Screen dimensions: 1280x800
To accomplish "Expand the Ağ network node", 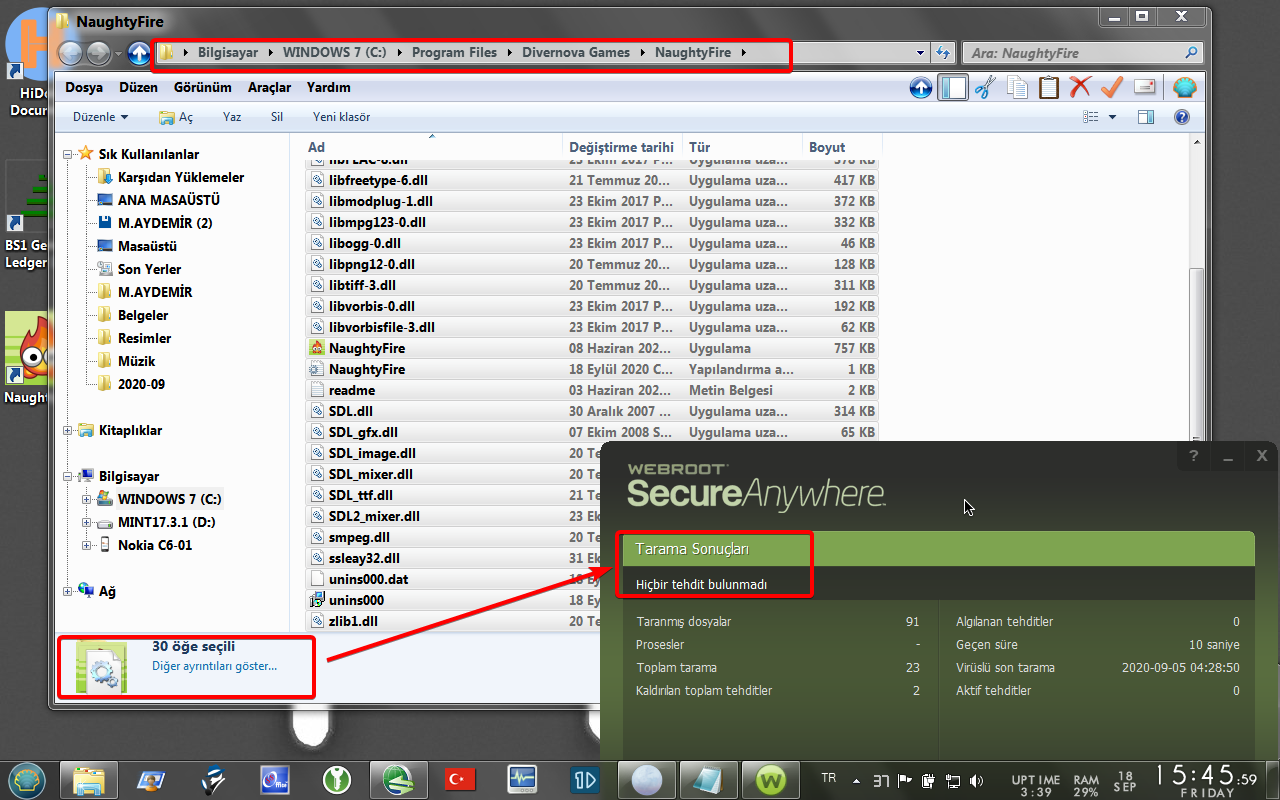I will pos(68,591).
